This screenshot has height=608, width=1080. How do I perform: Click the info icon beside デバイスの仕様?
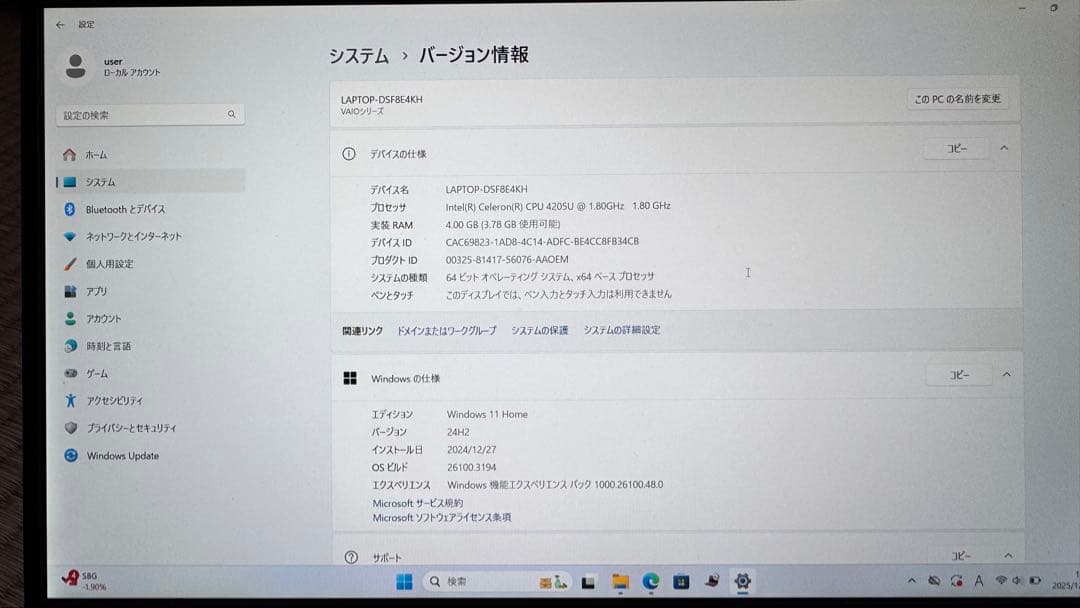(349, 154)
